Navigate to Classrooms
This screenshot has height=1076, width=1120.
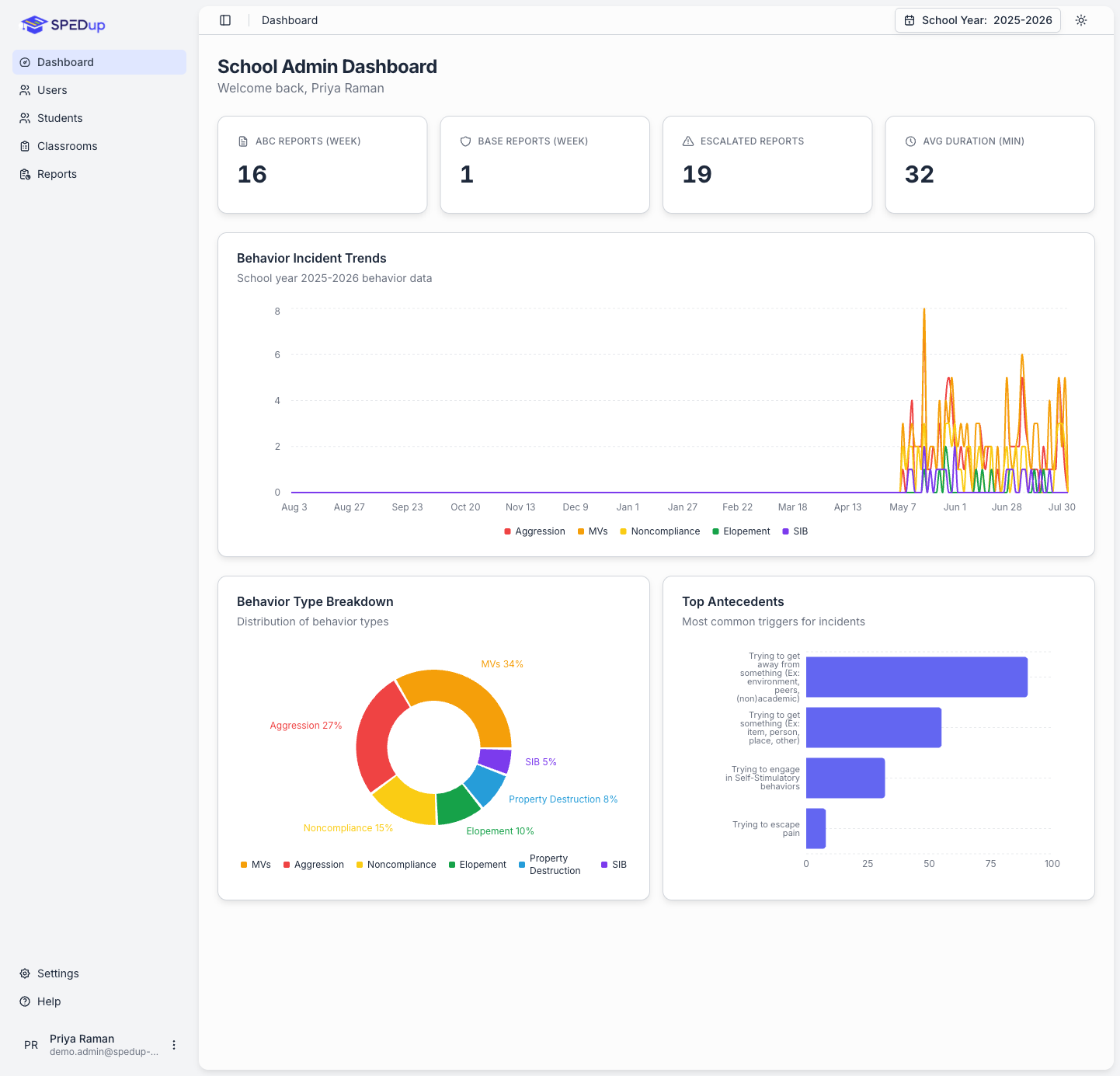point(99,146)
